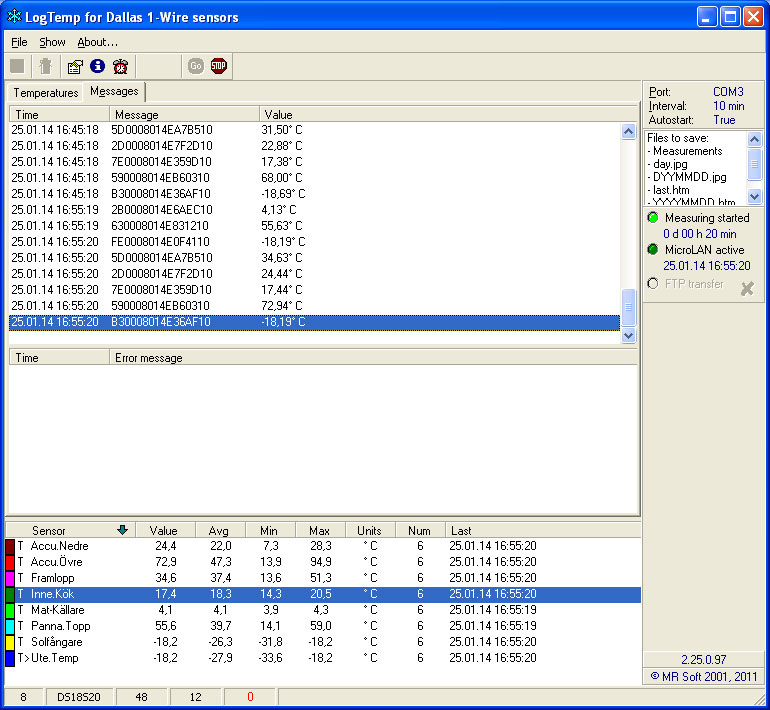Image resolution: width=770 pixels, height=710 pixels.
Task: Select message row 630008014E831210
Action: click(x=314, y=226)
